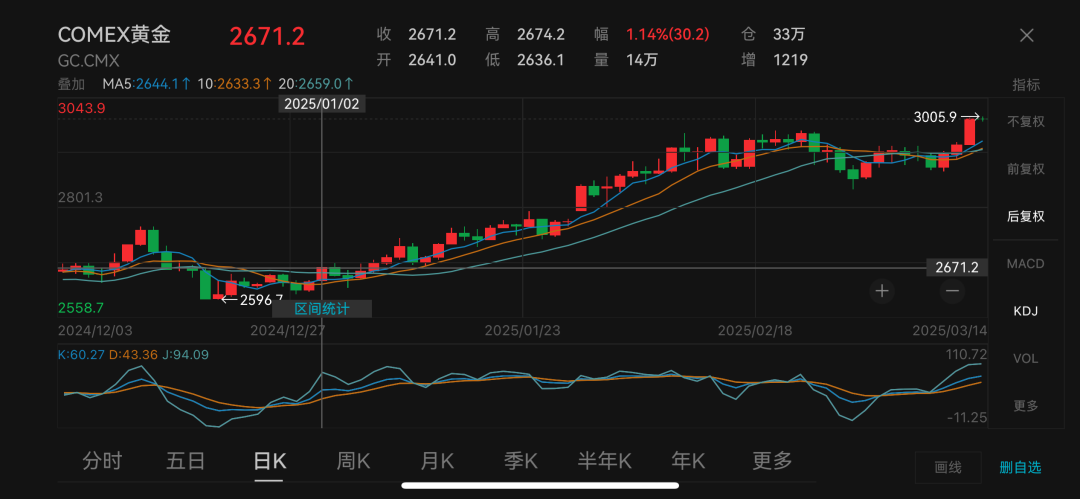
Task: Click the 2025/01/02 crosshair date marker
Action: tap(320, 104)
